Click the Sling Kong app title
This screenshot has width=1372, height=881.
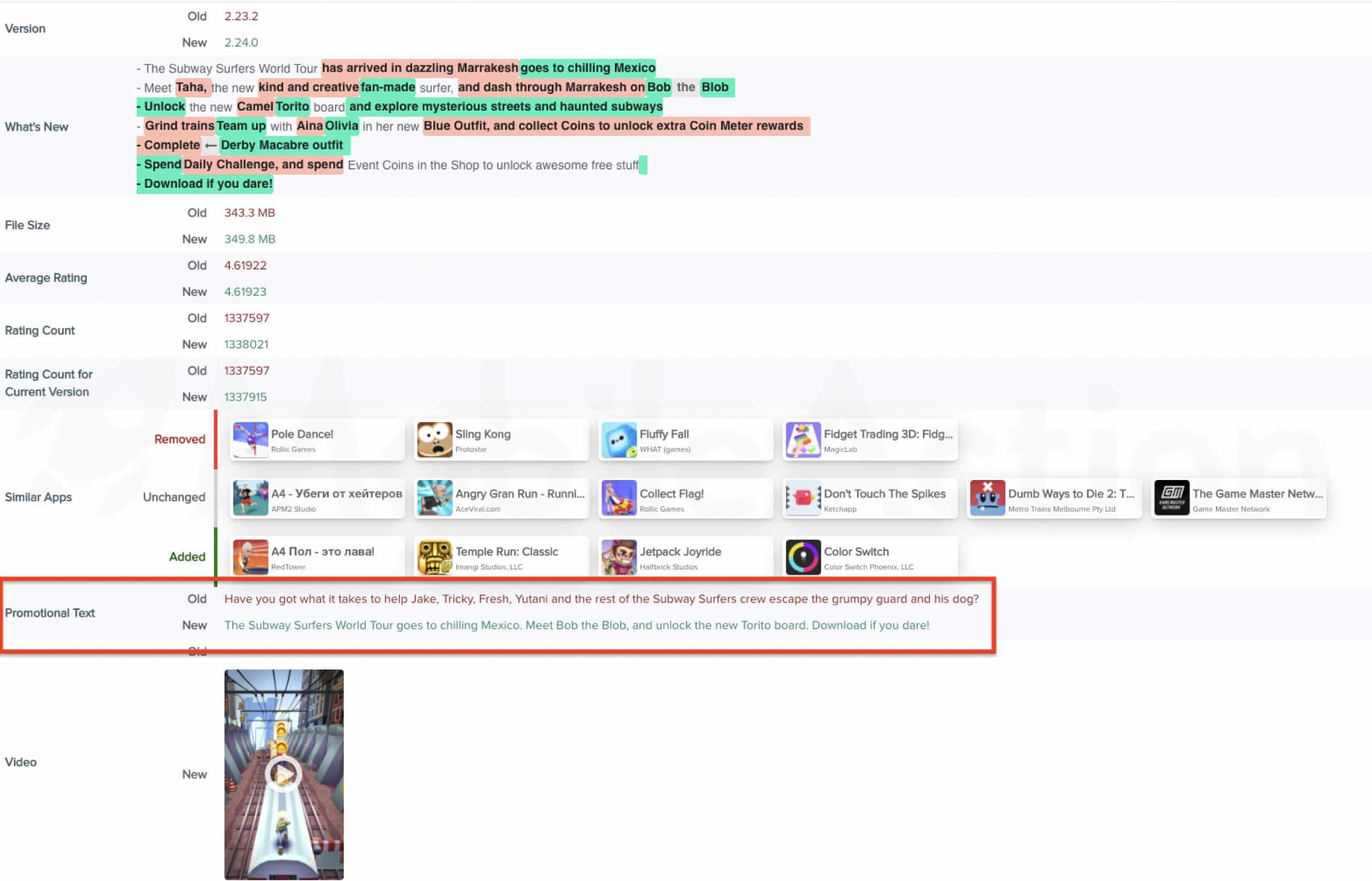pyautogui.click(x=483, y=434)
